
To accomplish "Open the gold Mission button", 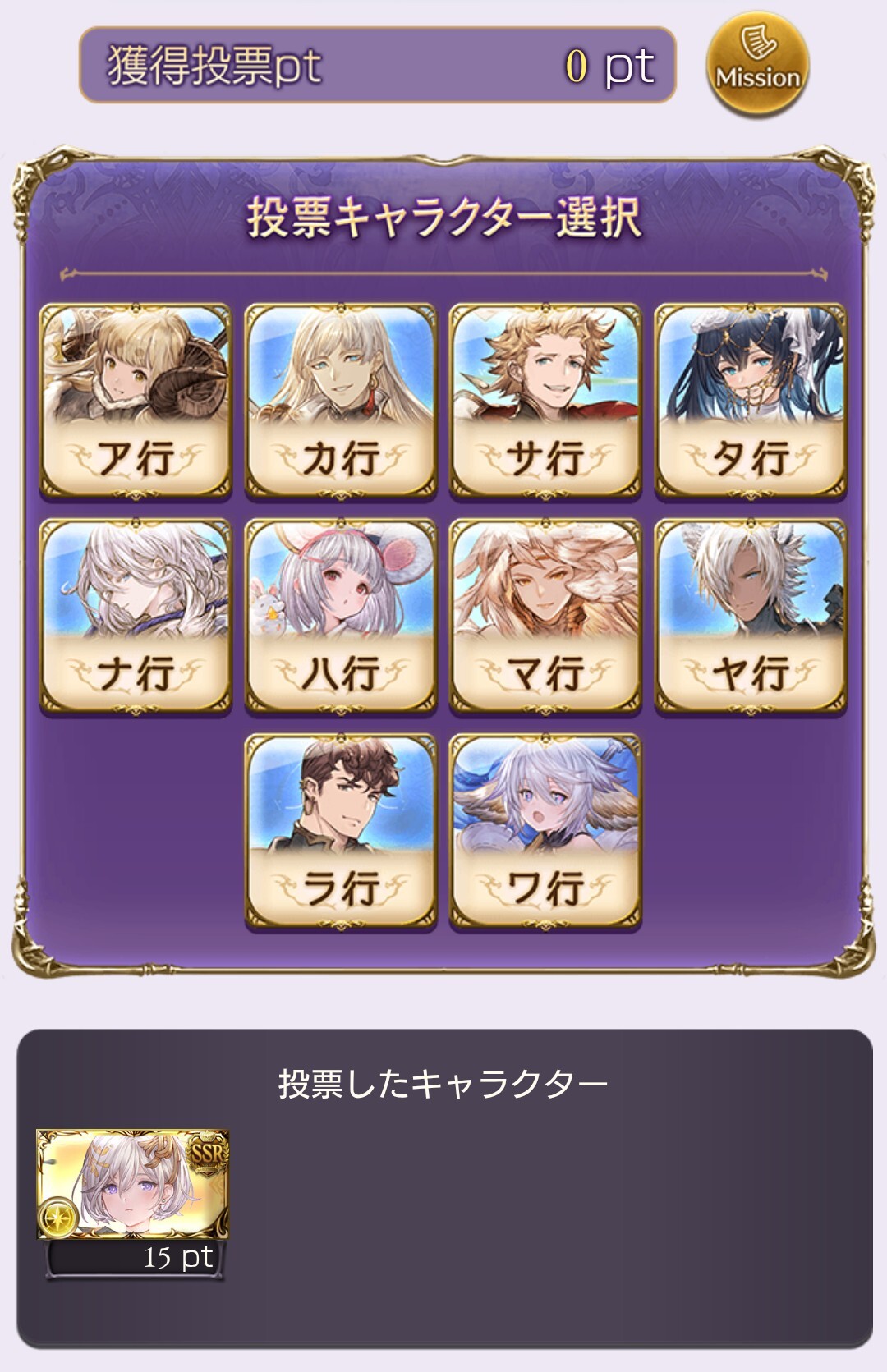I will tap(757, 64).
